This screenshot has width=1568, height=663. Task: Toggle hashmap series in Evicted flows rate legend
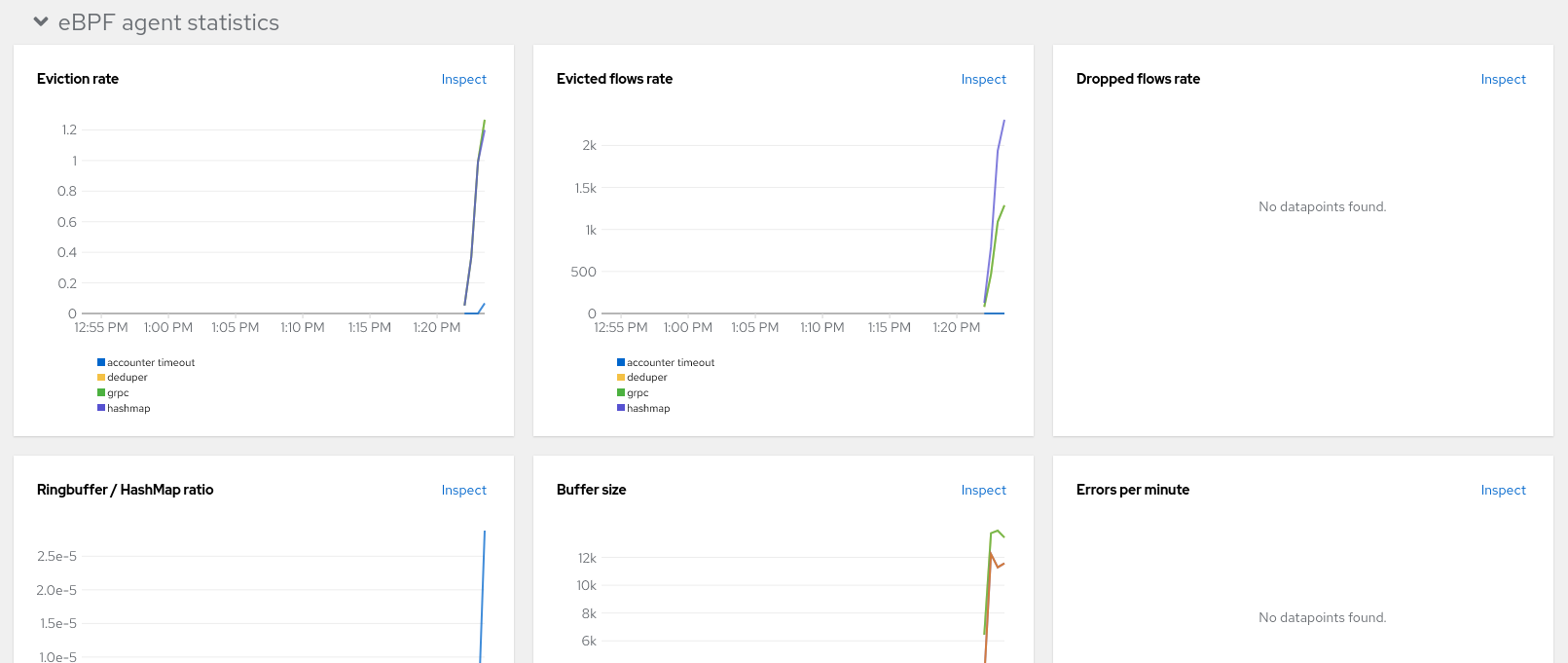click(648, 409)
